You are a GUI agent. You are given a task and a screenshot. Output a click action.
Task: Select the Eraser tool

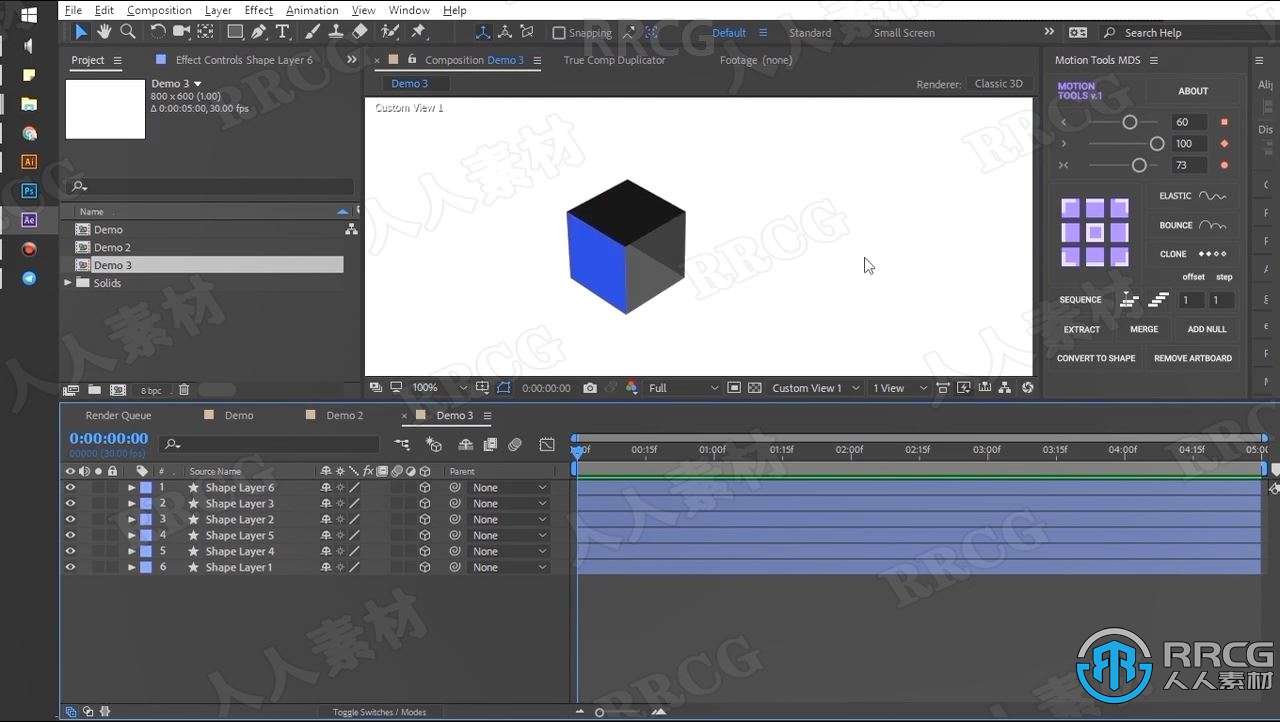360,32
